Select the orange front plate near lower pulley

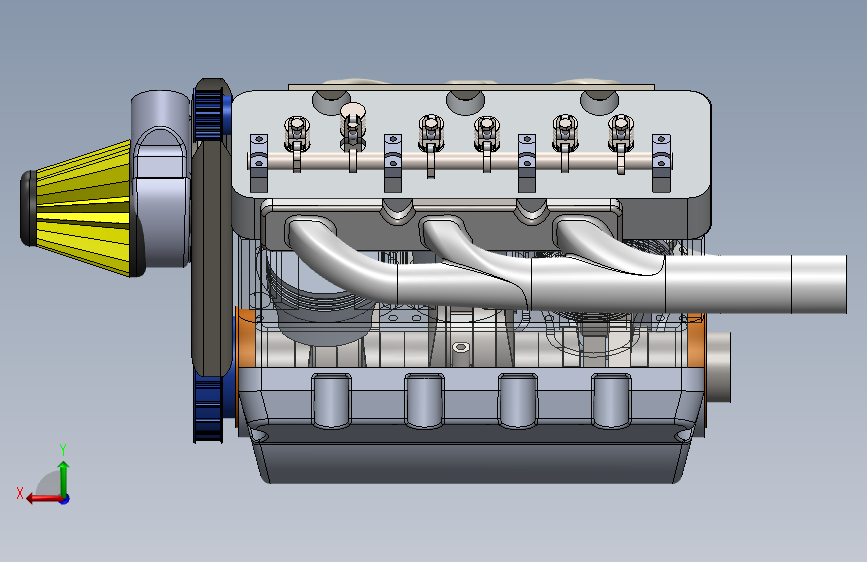(246, 337)
